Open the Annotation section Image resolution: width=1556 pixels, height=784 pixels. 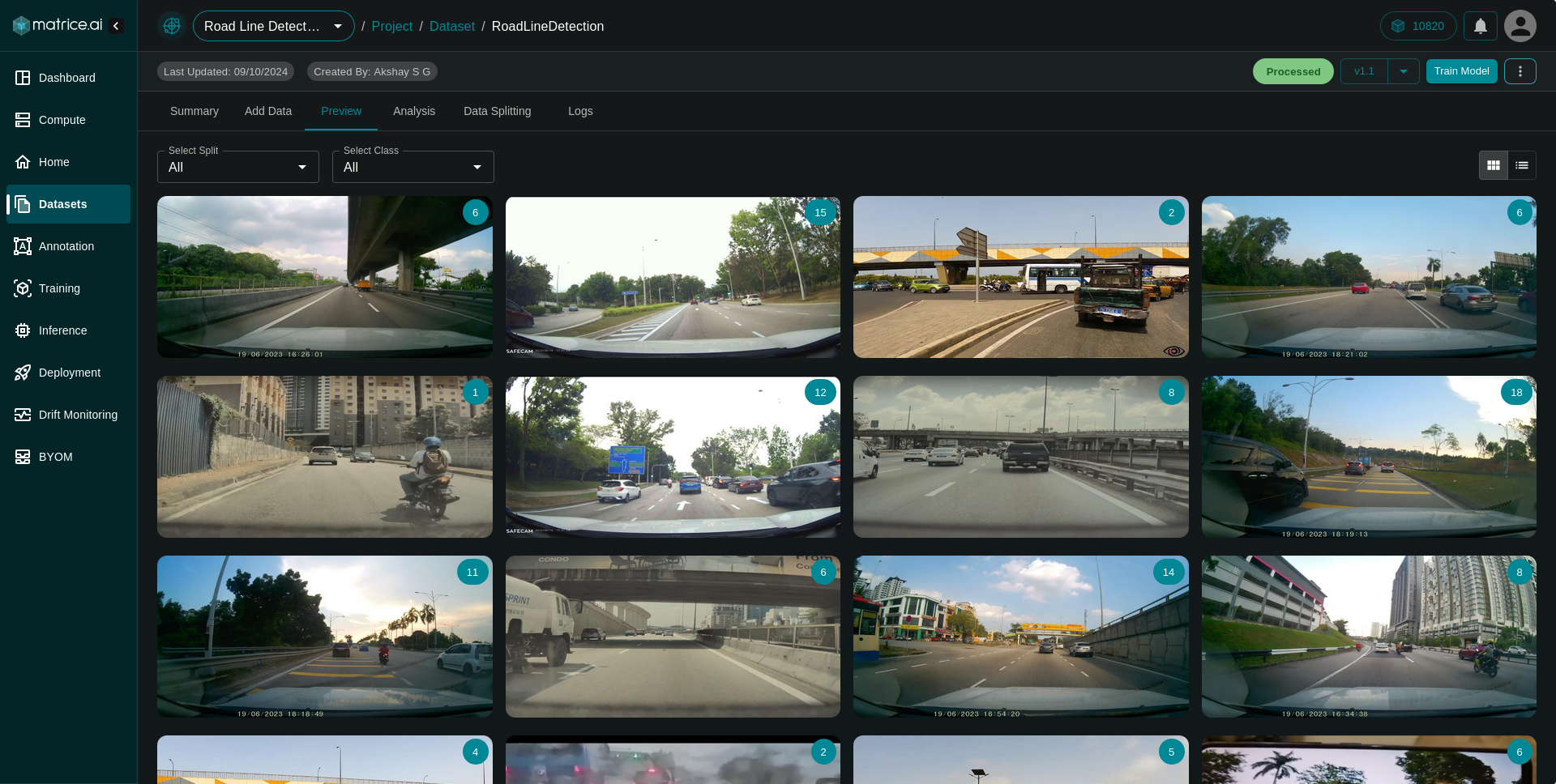point(68,246)
